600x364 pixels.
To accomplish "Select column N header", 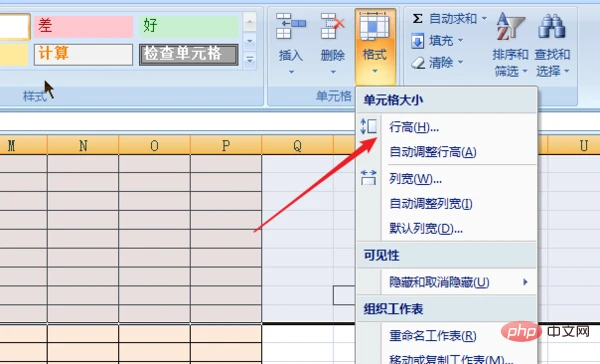I will 83,145.
